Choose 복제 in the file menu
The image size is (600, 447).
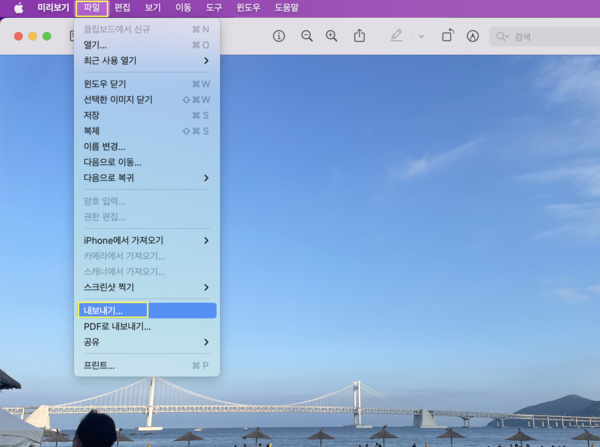pos(147,131)
